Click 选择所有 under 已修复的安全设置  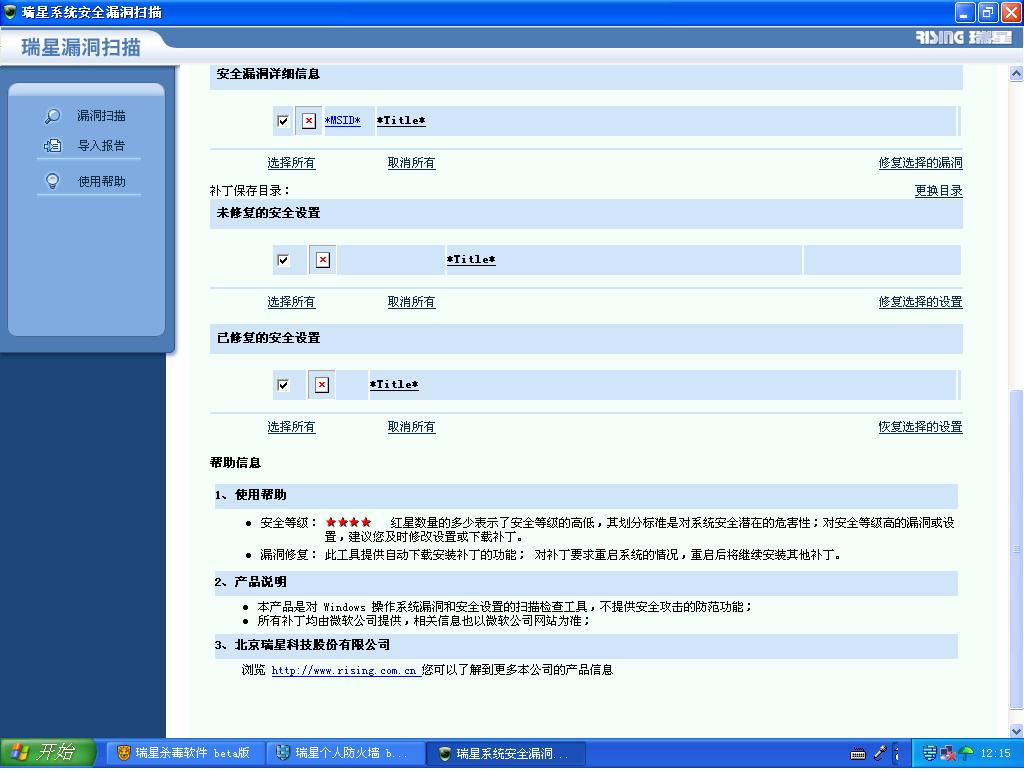(x=291, y=426)
